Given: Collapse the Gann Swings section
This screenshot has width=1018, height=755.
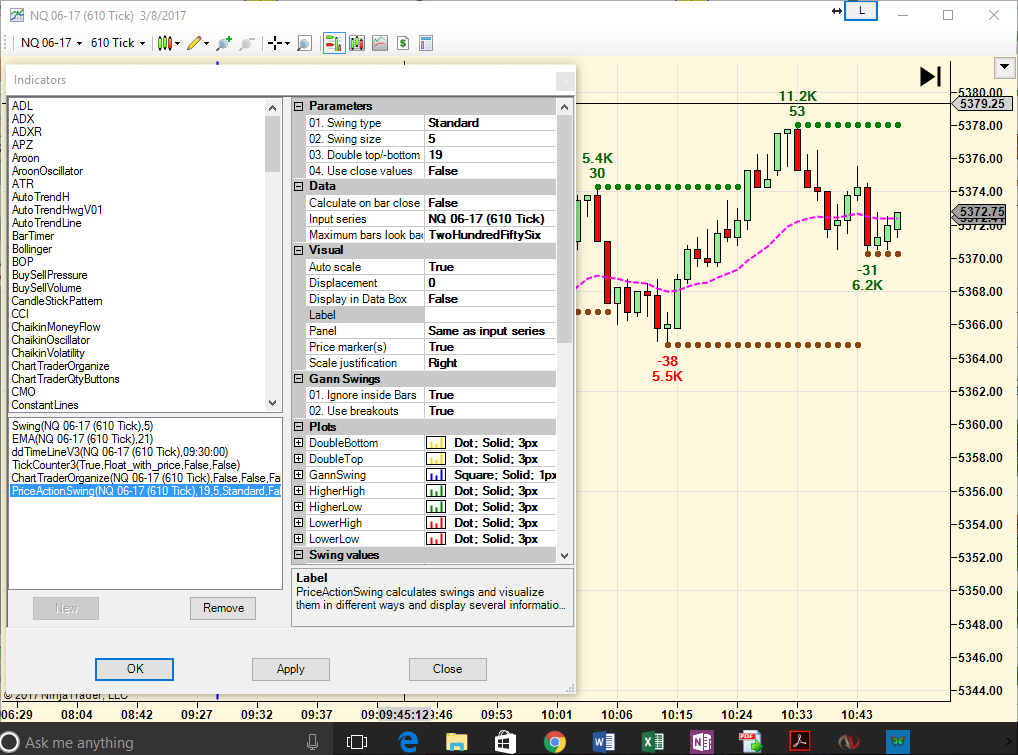Looking at the screenshot, I should click(x=299, y=379).
